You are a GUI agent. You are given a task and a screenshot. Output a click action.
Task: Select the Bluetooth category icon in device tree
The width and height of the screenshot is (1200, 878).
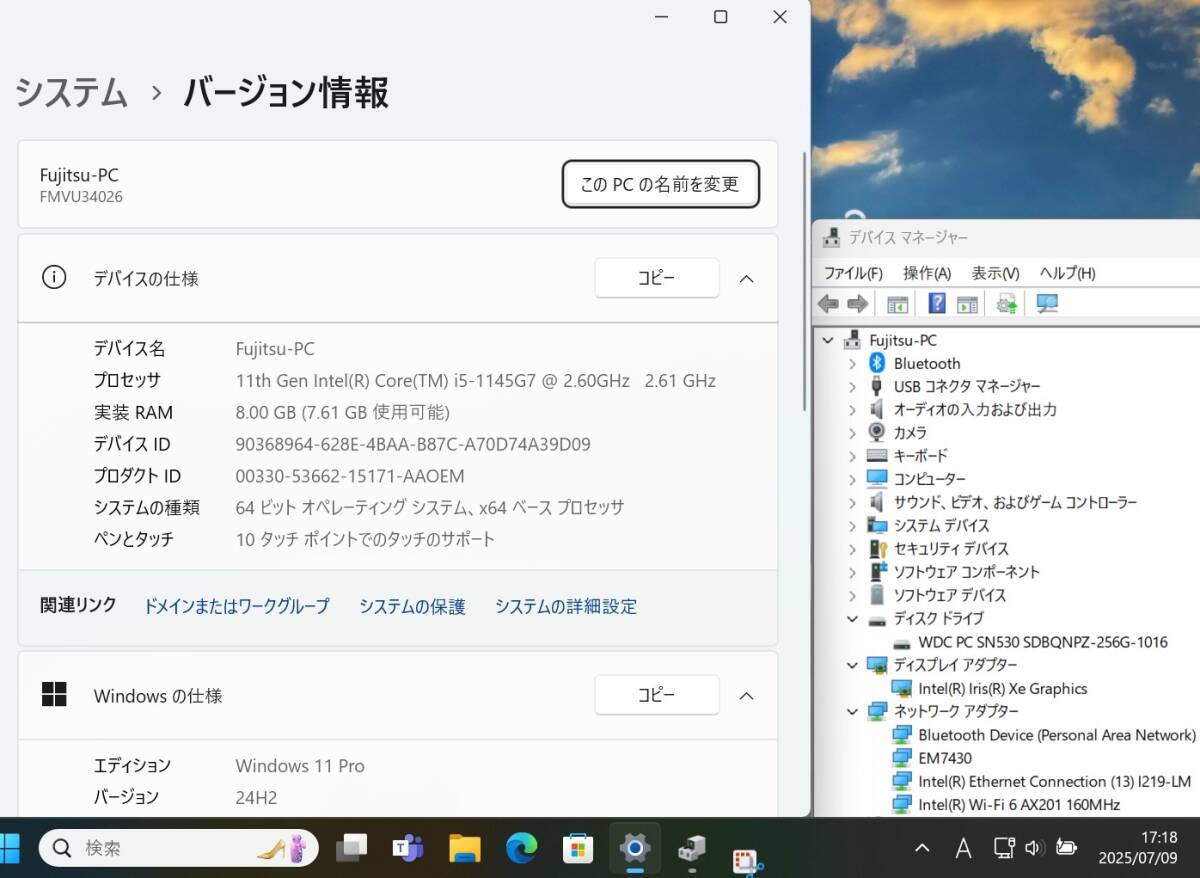pyautogui.click(x=877, y=363)
